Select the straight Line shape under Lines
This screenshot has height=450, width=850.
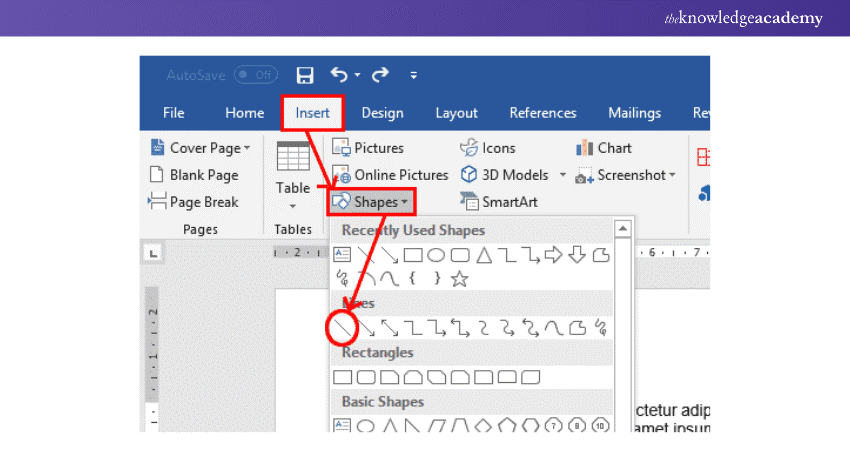pyautogui.click(x=343, y=327)
